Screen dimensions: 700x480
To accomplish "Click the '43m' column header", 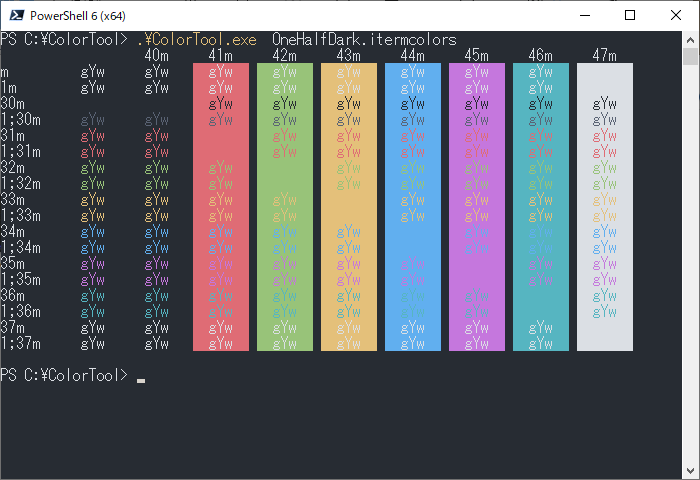I will click(x=349, y=56).
